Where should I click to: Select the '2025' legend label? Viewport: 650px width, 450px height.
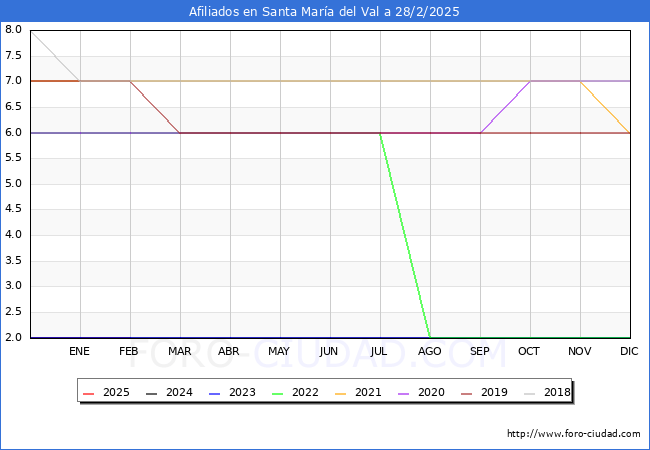click(x=116, y=392)
